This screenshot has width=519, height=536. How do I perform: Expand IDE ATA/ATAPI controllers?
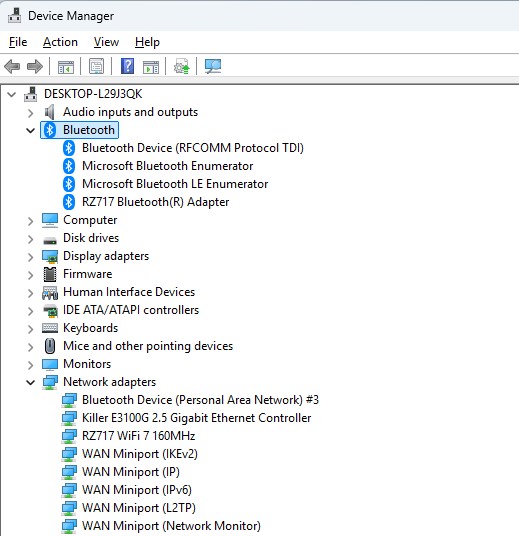click(31, 311)
